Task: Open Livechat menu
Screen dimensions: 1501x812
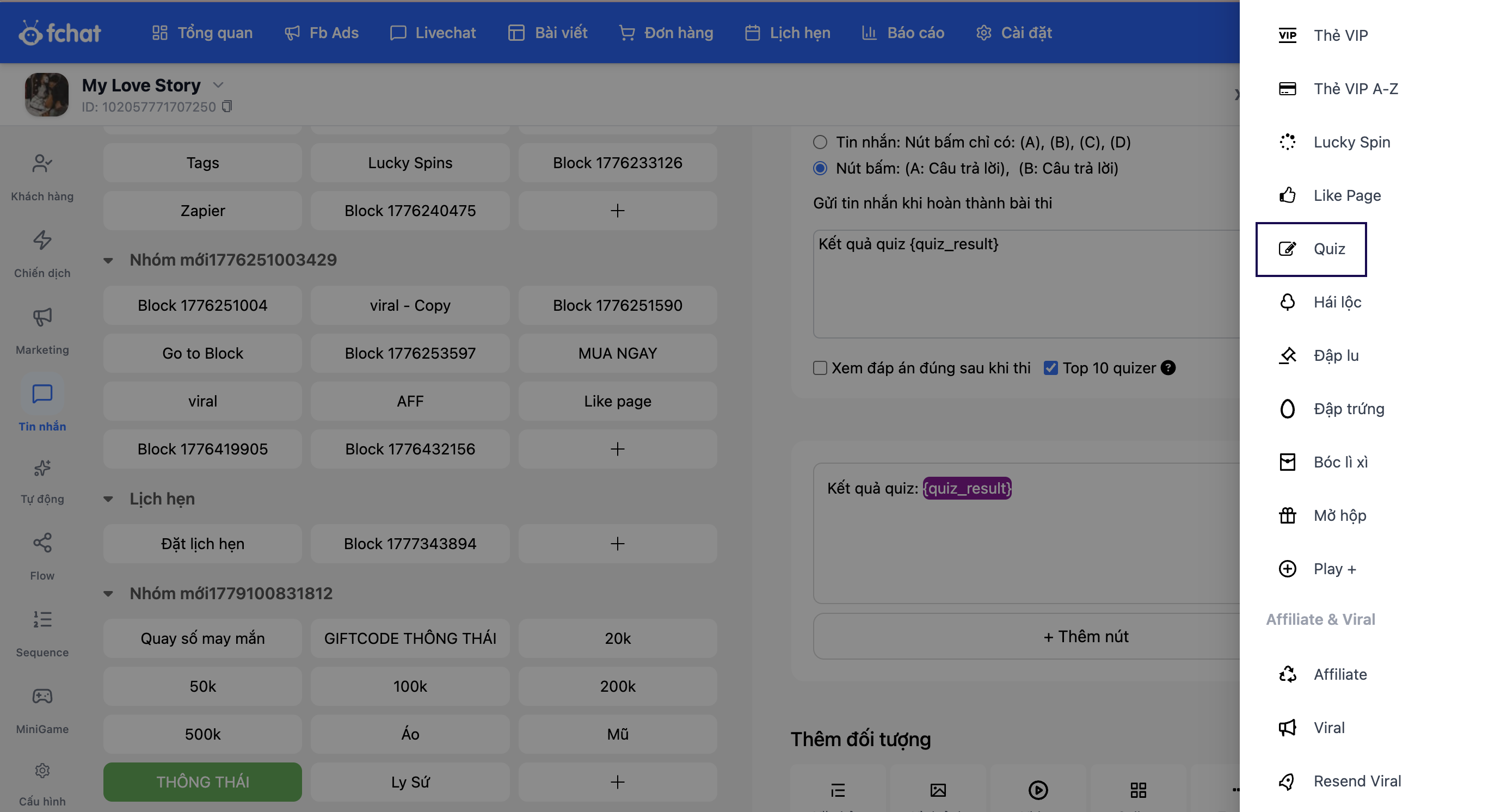Action: (x=433, y=33)
